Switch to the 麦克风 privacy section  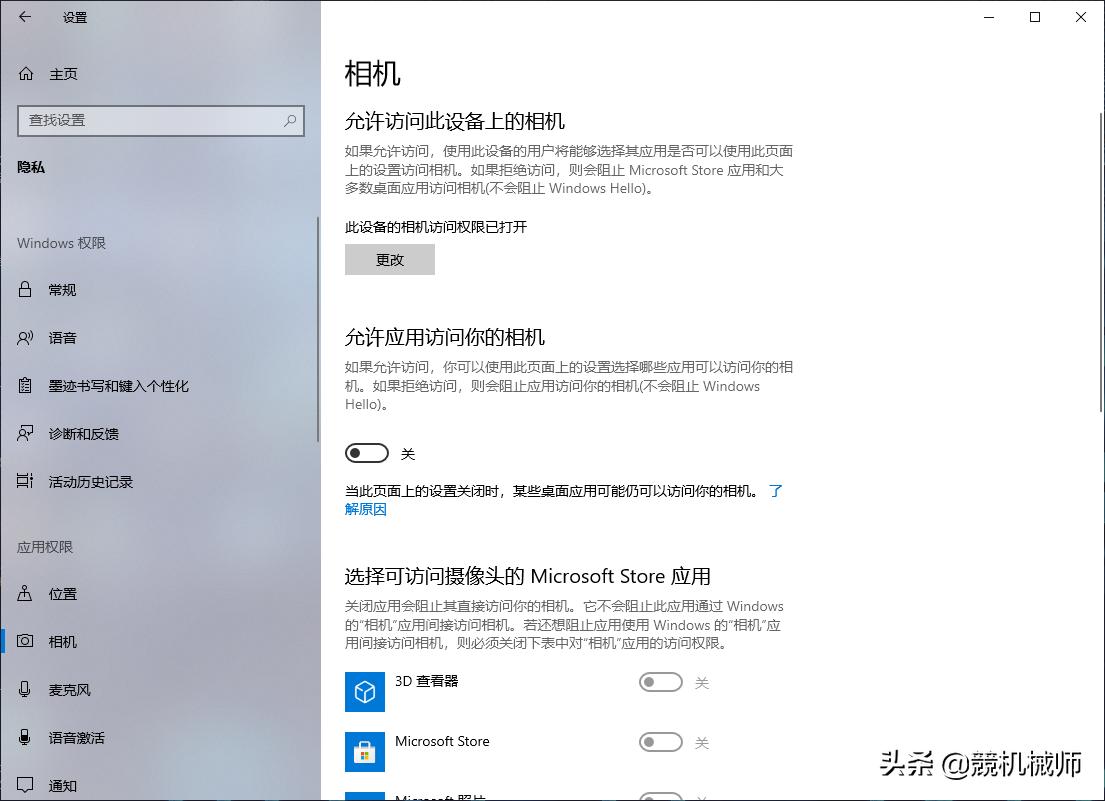[24, 689]
